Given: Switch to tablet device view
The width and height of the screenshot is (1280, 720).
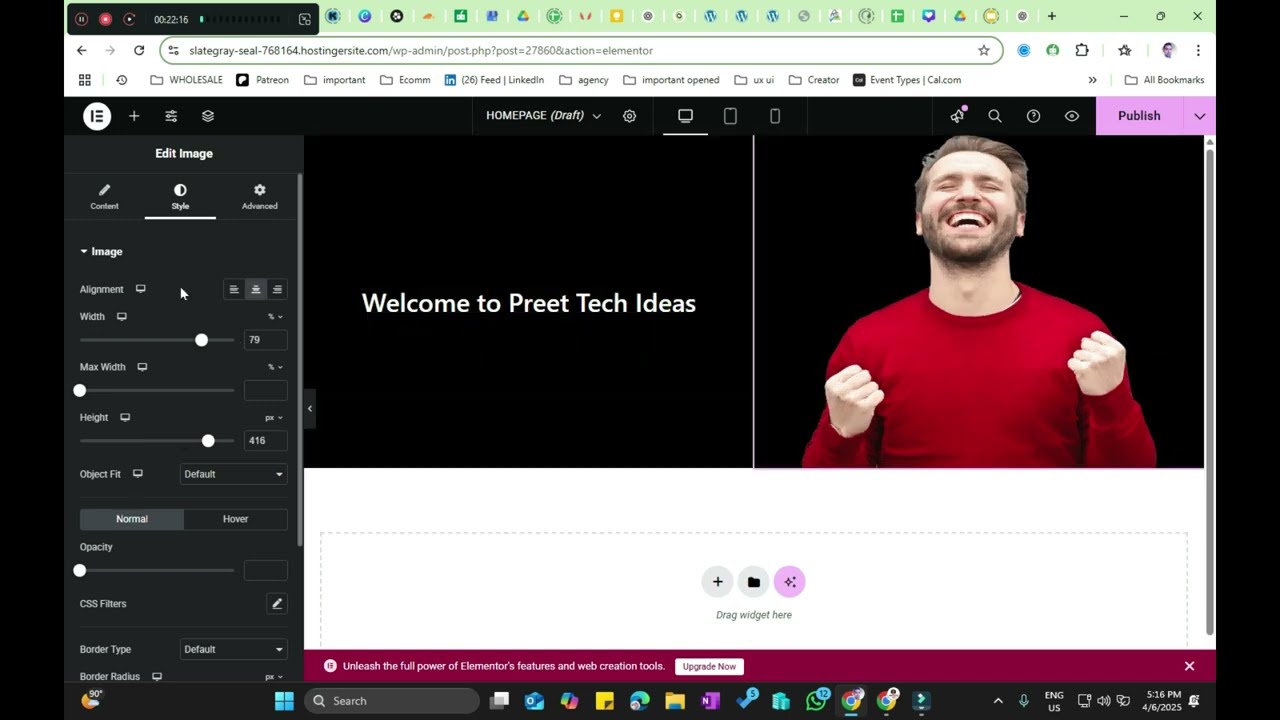Looking at the screenshot, I should pyautogui.click(x=730, y=116).
